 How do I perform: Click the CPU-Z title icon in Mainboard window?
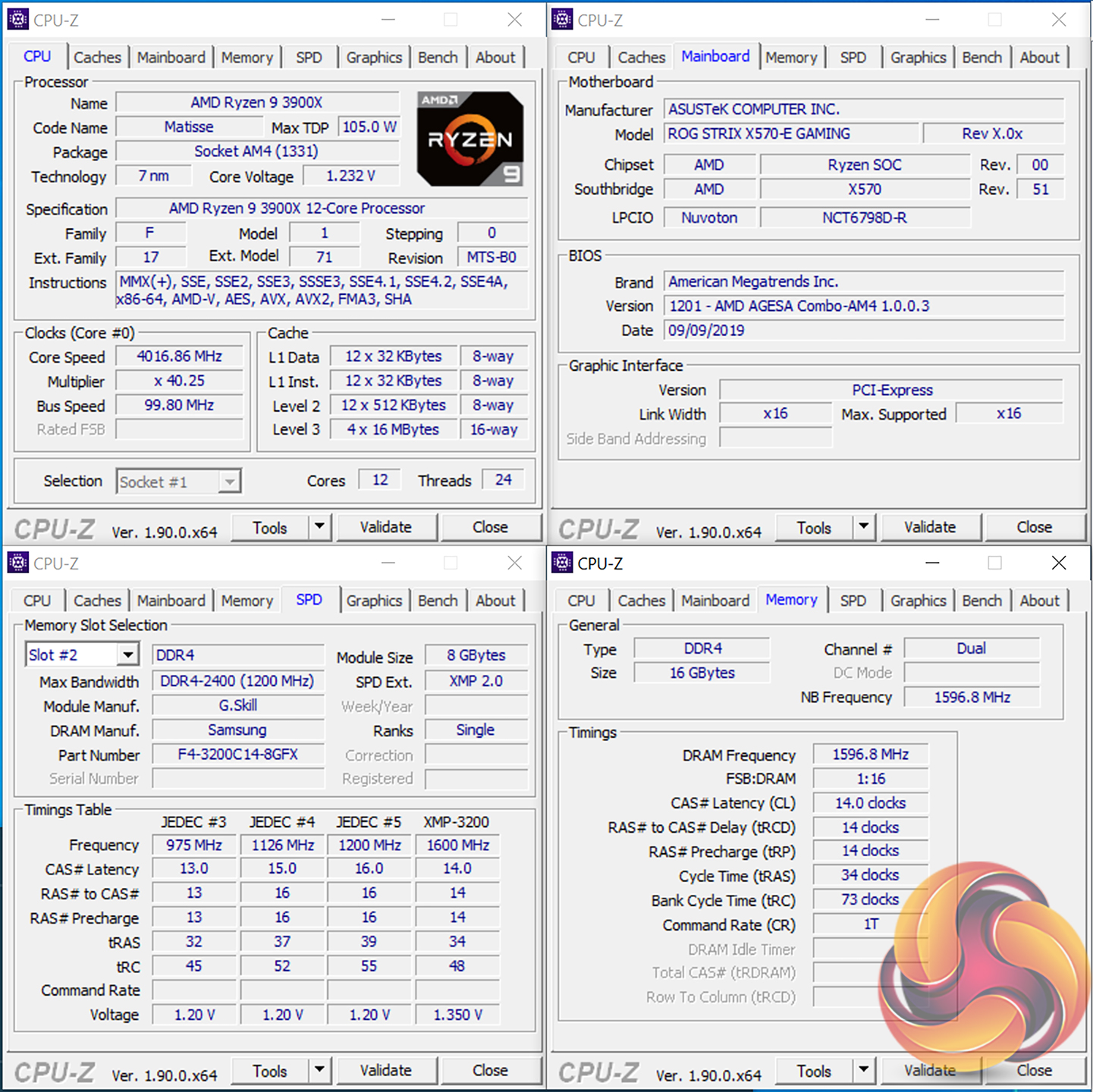coord(562,20)
